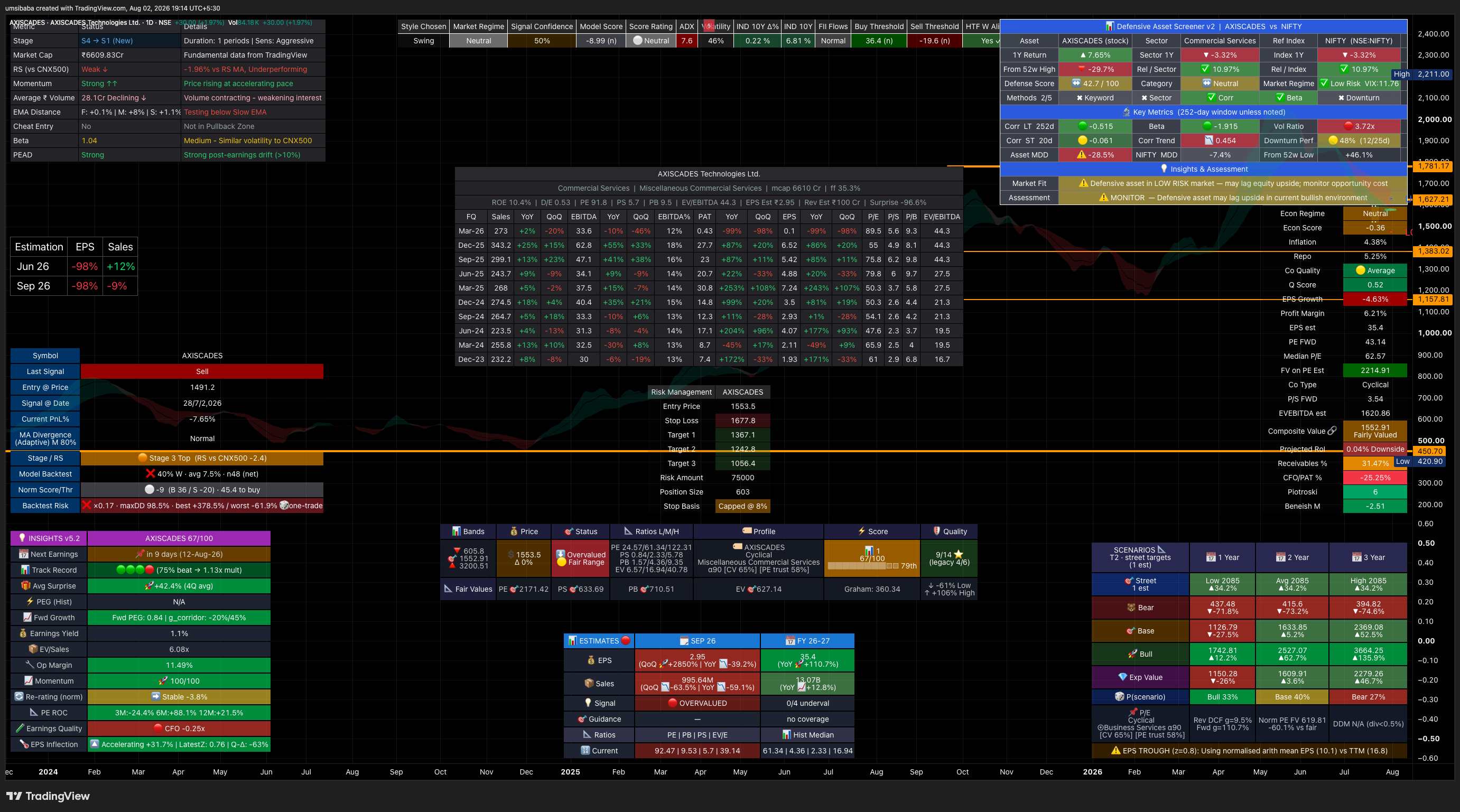The height and width of the screenshot is (812, 1460).
Task: Click the 'Capped @ 8%' Stop Basis cell
Action: (x=742, y=506)
